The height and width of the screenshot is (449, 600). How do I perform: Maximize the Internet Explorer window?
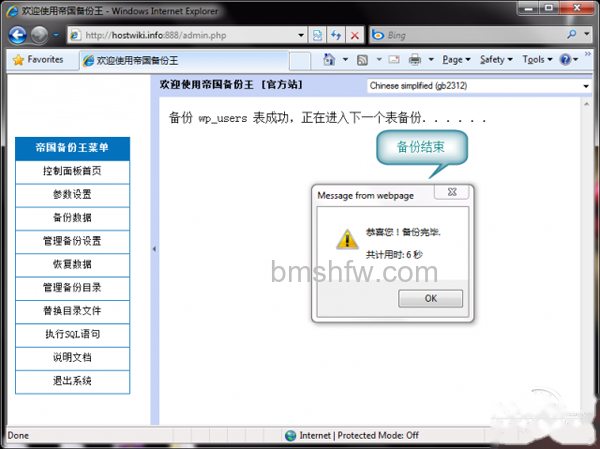(x=549, y=8)
